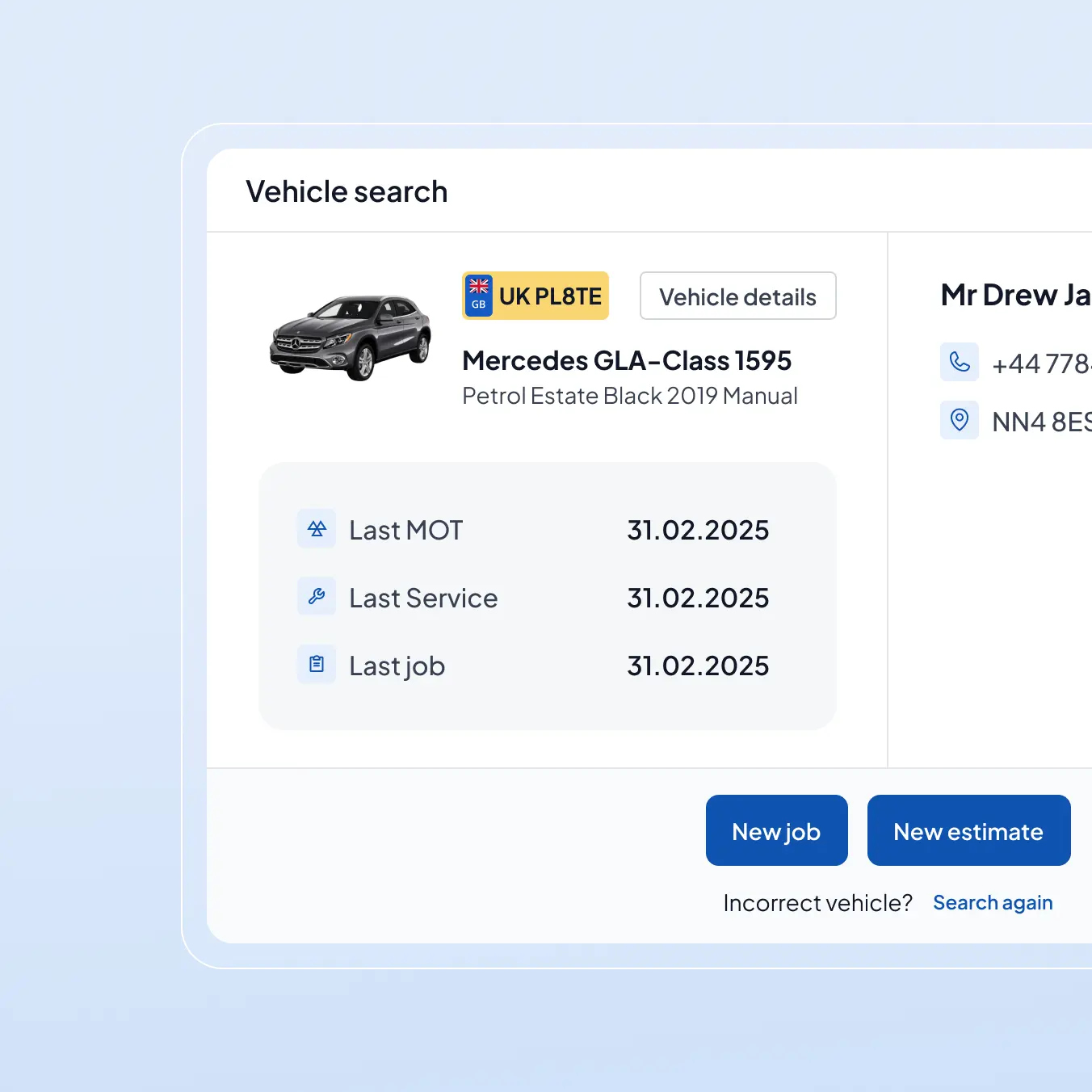
Task: Click the GB flag badge on plate
Action: [479, 296]
